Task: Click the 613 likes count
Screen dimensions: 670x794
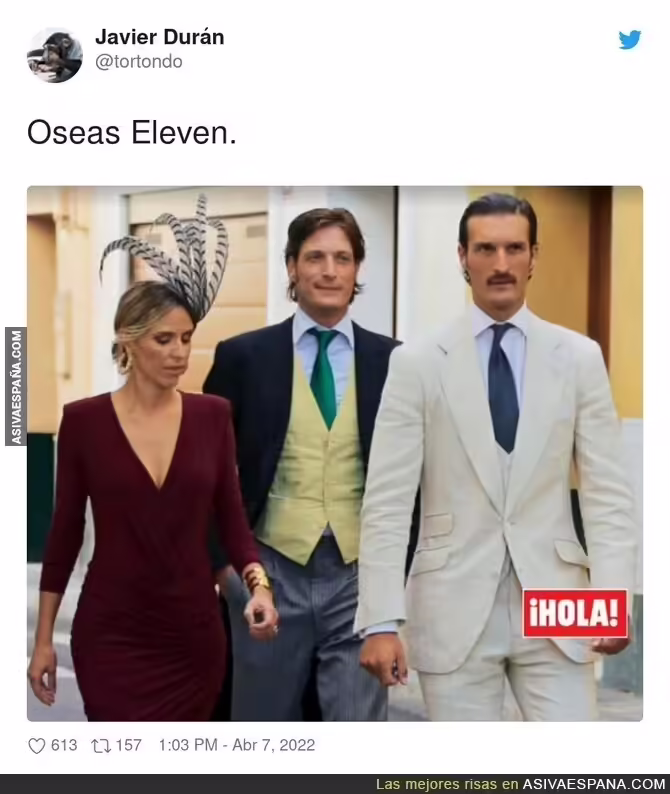Action: tap(64, 745)
